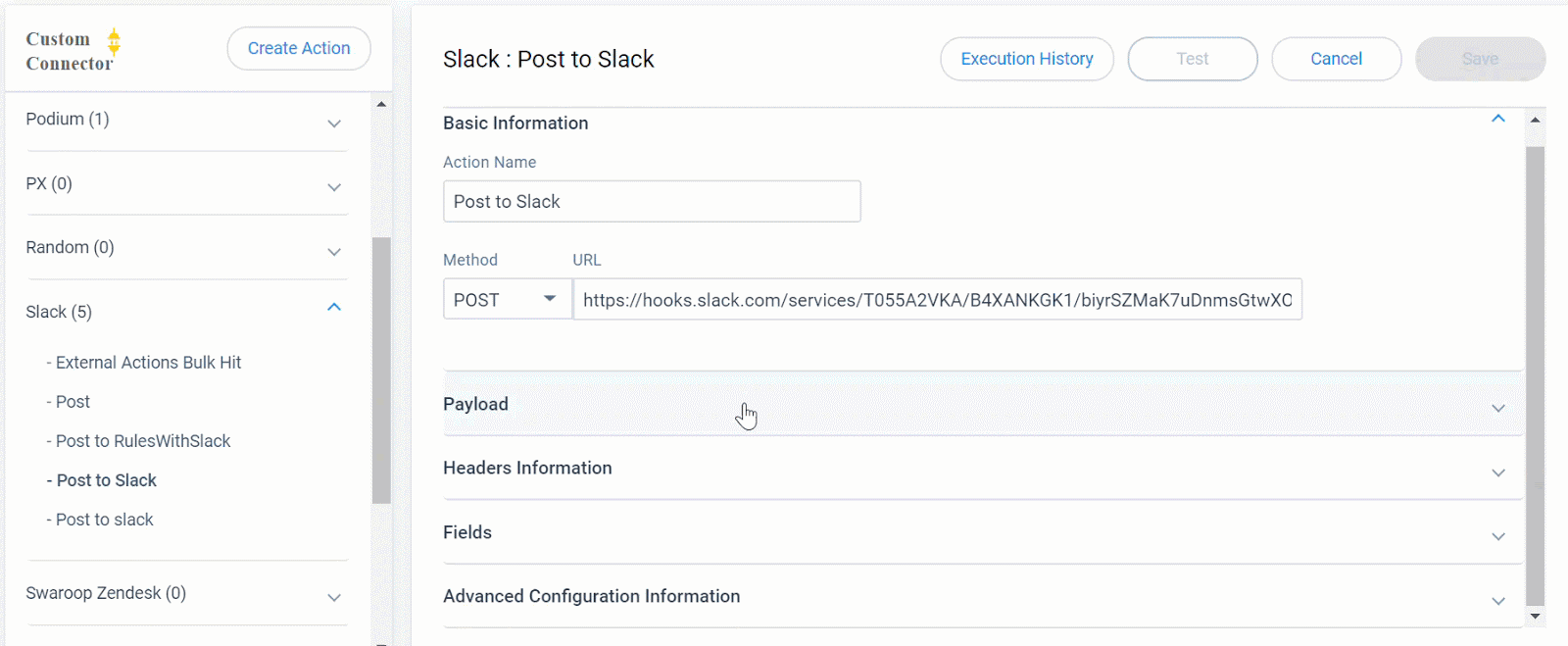Expand the Podium (1) connector group
Screen dimensions: 1568x646
(334, 124)
